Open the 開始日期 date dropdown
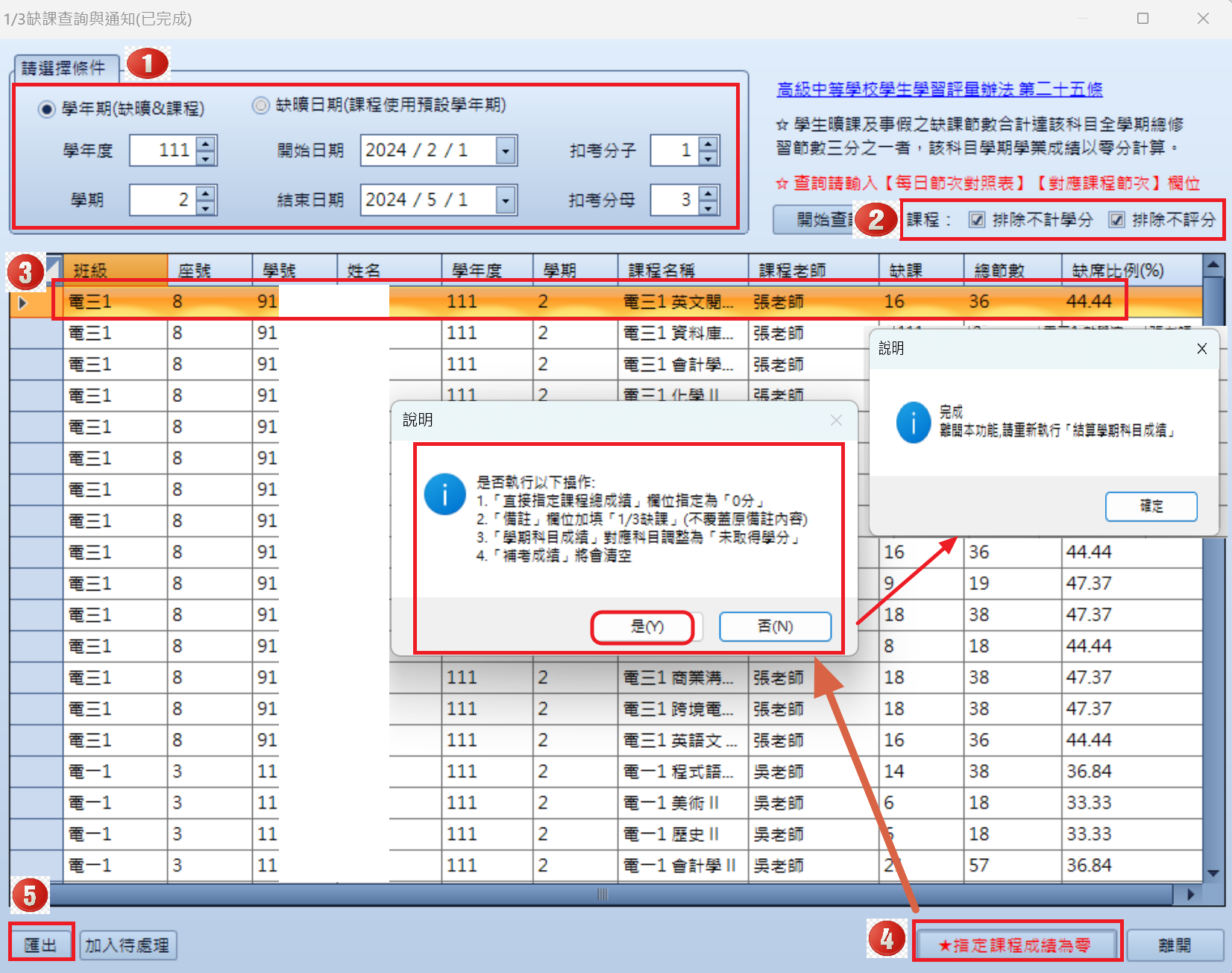 pos(506,151)
